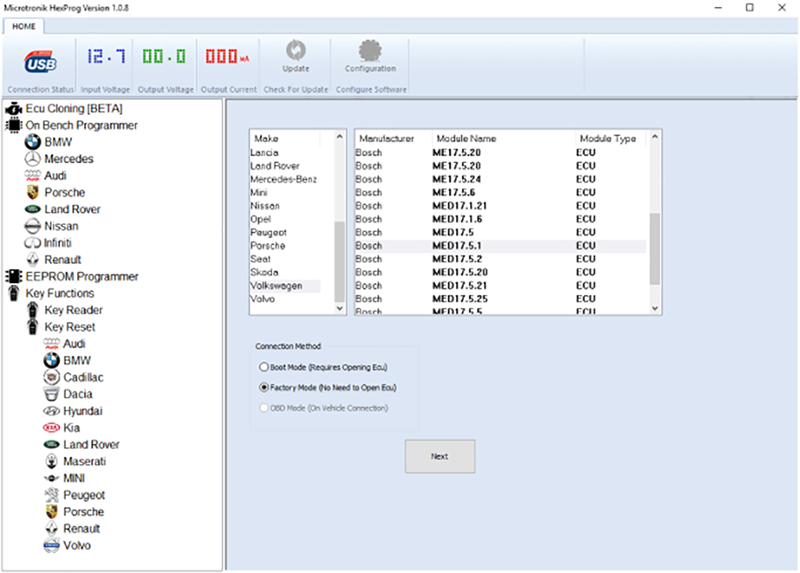This screenshot has height=573, width=800.
Task: Select MINI logo under Key Reset
Action: [x=52, y=478]
